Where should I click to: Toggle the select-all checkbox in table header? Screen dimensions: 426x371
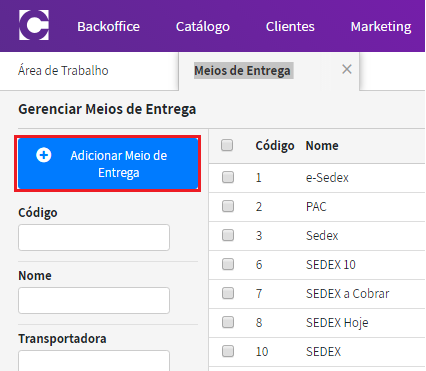click(x=227, y=145)
